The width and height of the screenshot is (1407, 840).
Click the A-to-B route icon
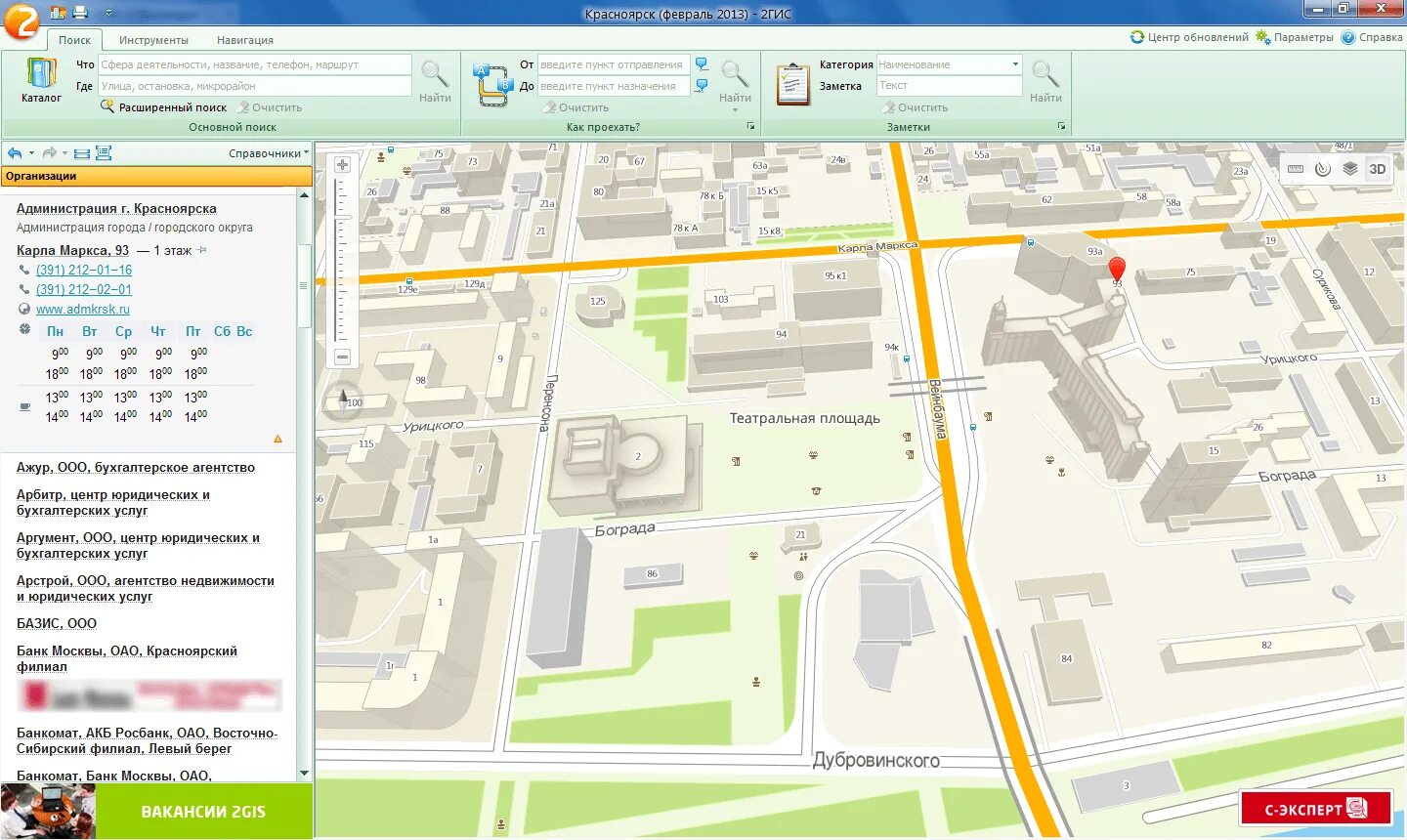click(492, 84)
